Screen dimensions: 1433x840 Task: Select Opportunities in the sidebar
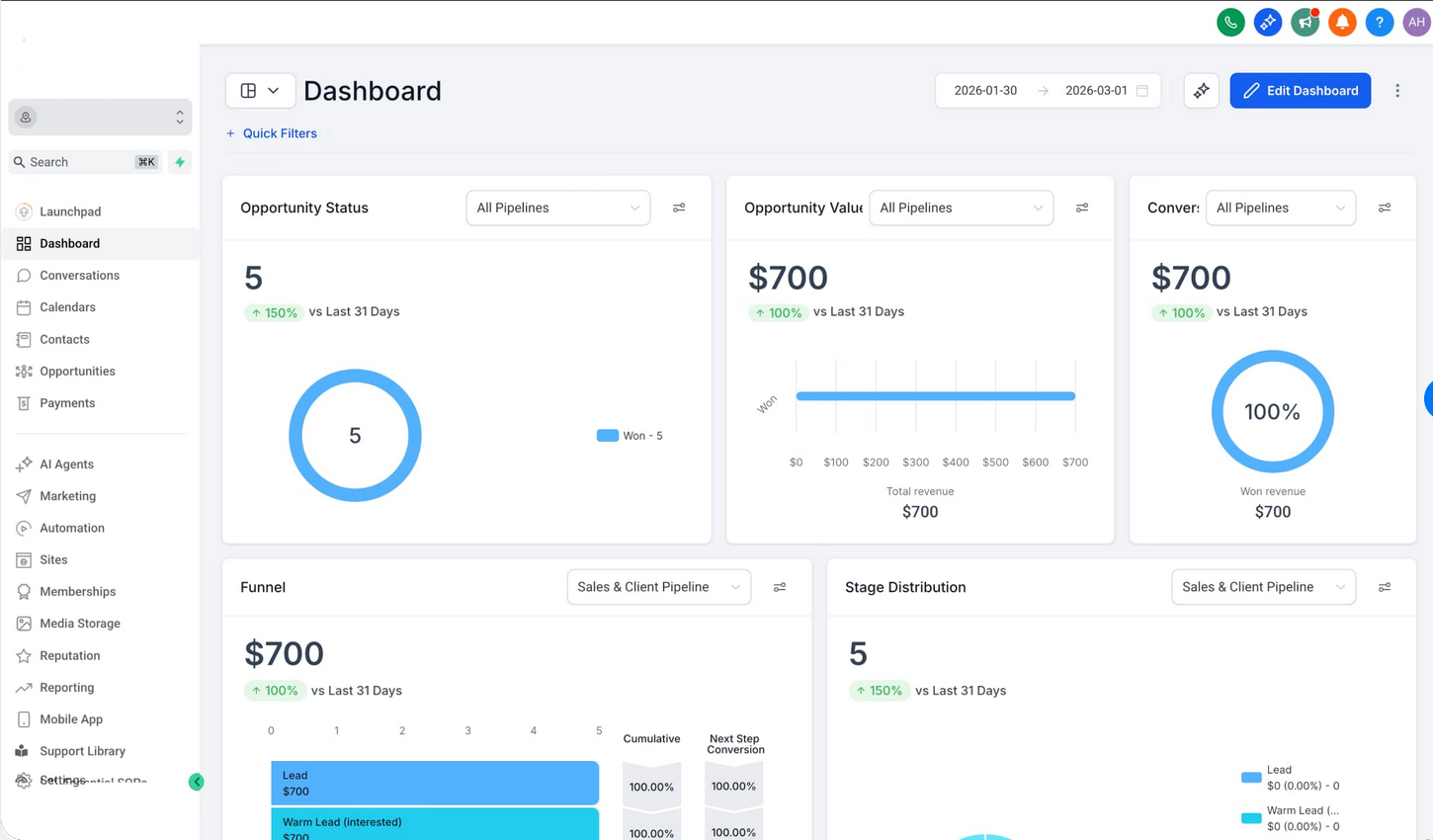tap(77, 371)
